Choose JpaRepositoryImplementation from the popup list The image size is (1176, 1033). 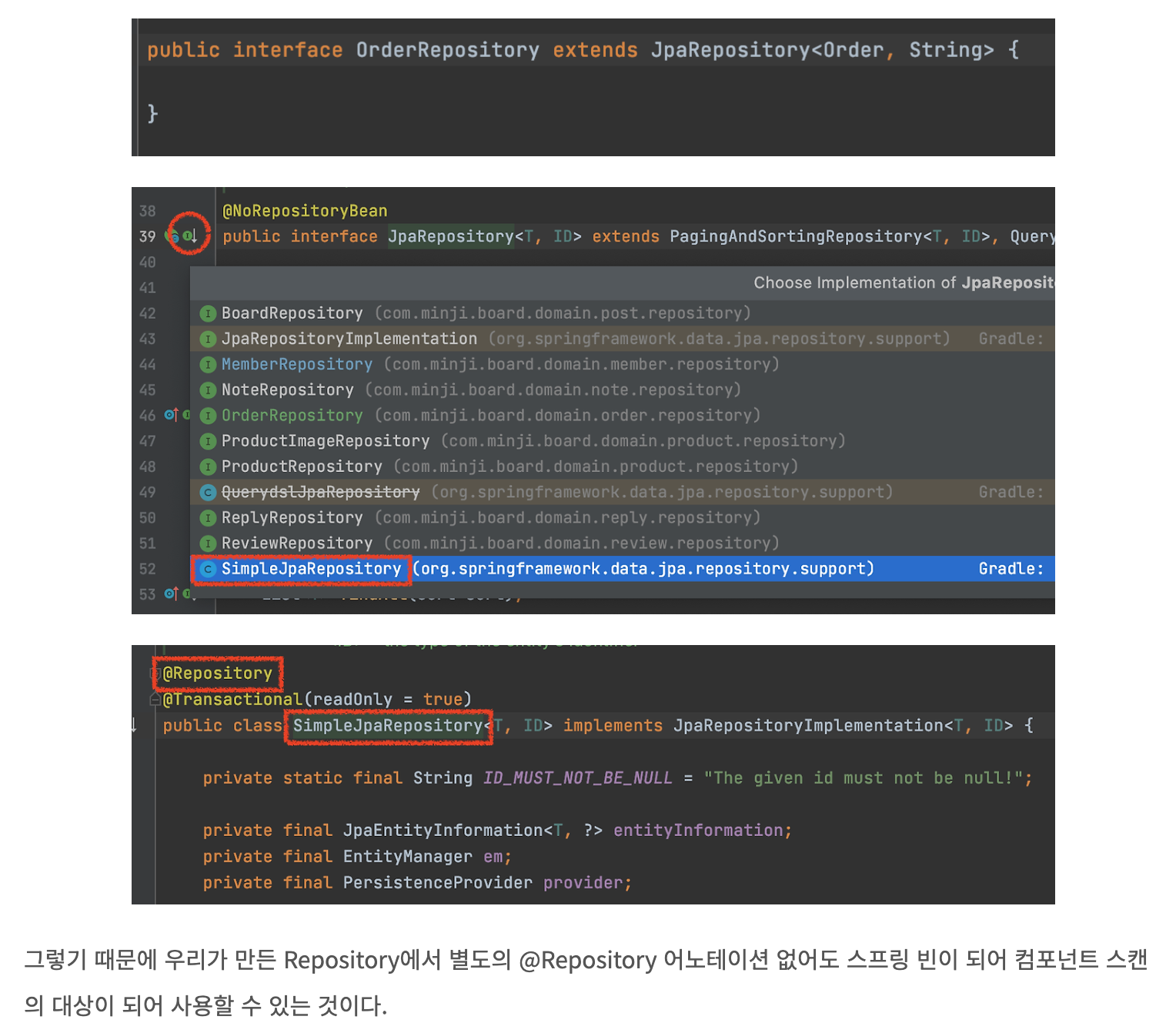click(x=349, y=339)
